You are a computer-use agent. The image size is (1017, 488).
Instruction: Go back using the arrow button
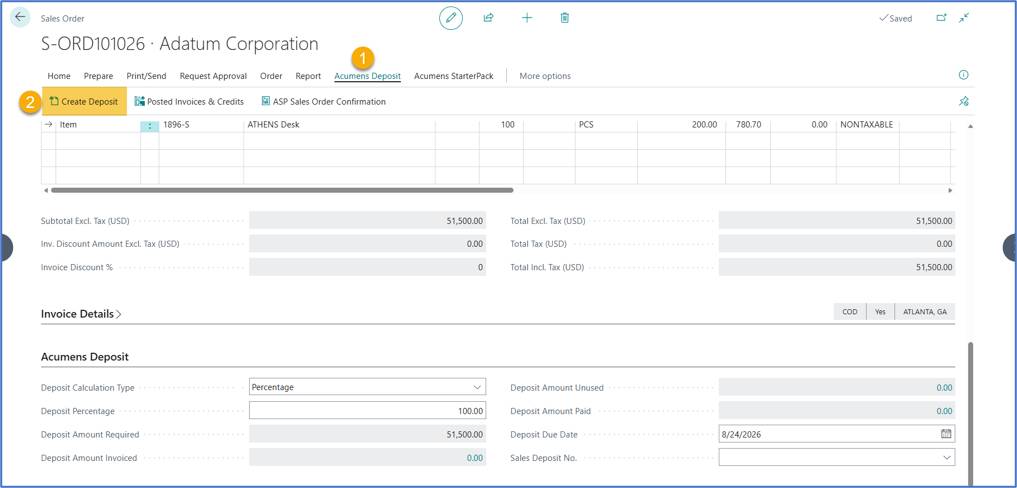[21, 17]
